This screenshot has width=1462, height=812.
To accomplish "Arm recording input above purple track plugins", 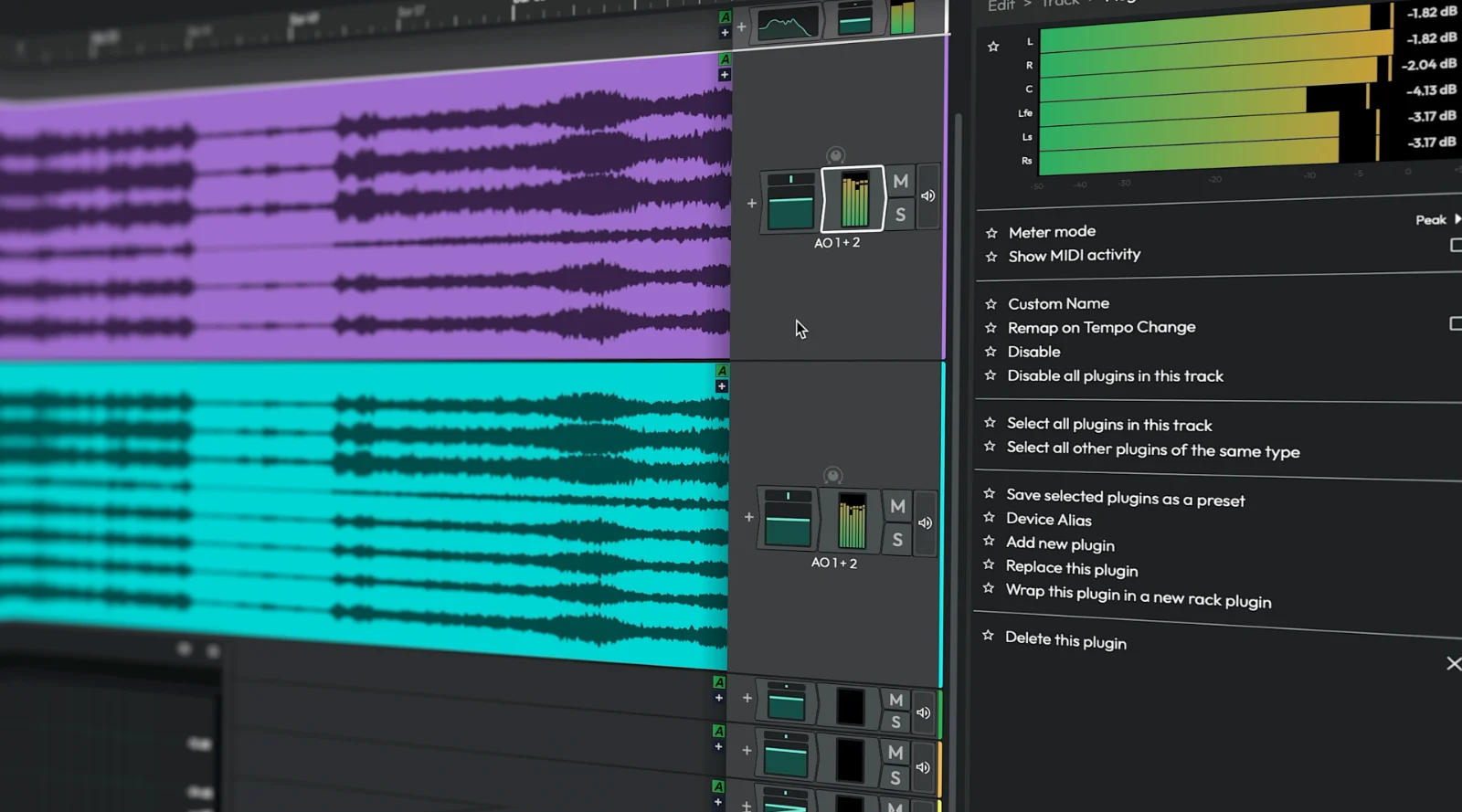I will pos(835,155).
